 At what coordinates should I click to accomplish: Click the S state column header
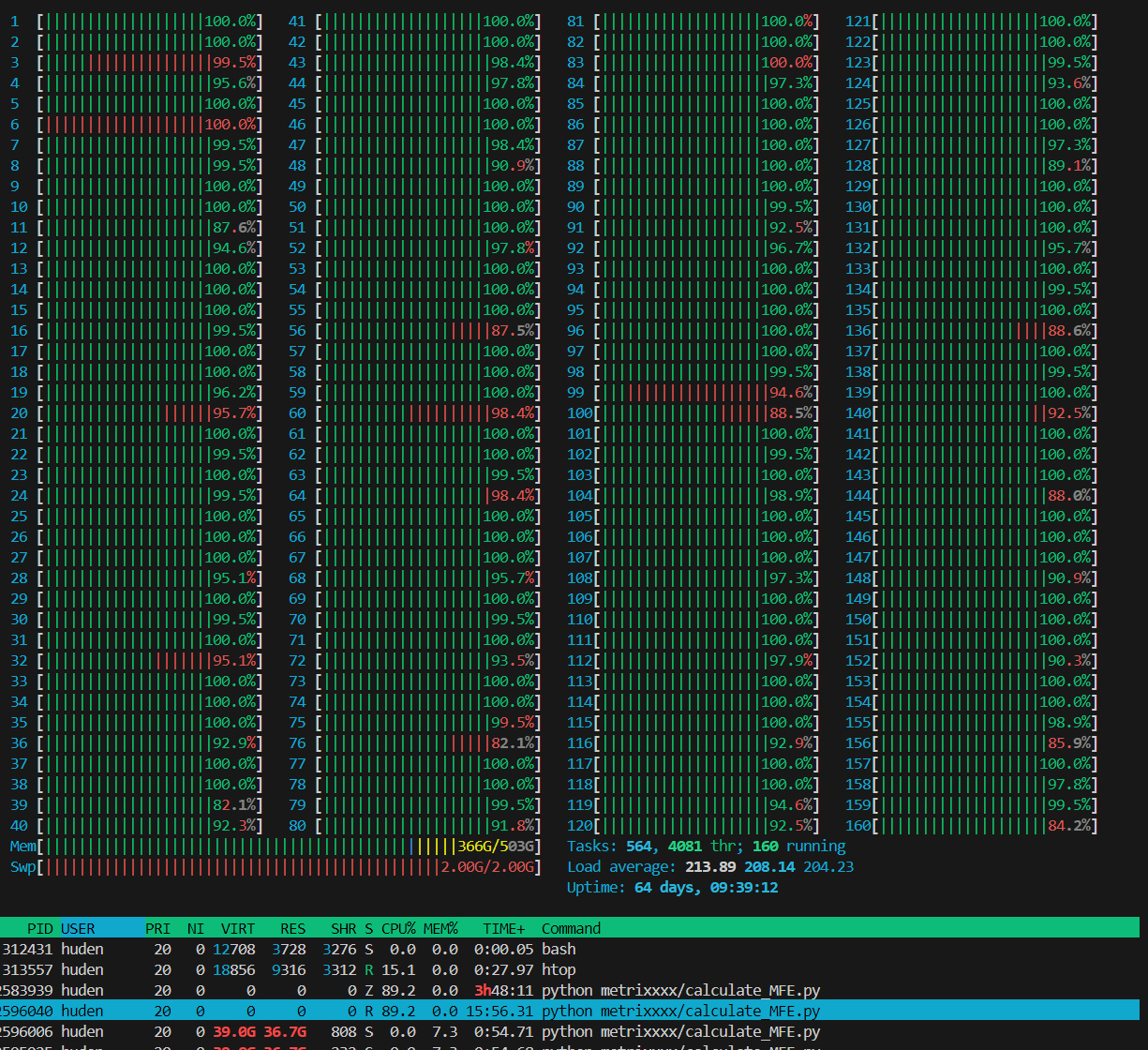368,928
